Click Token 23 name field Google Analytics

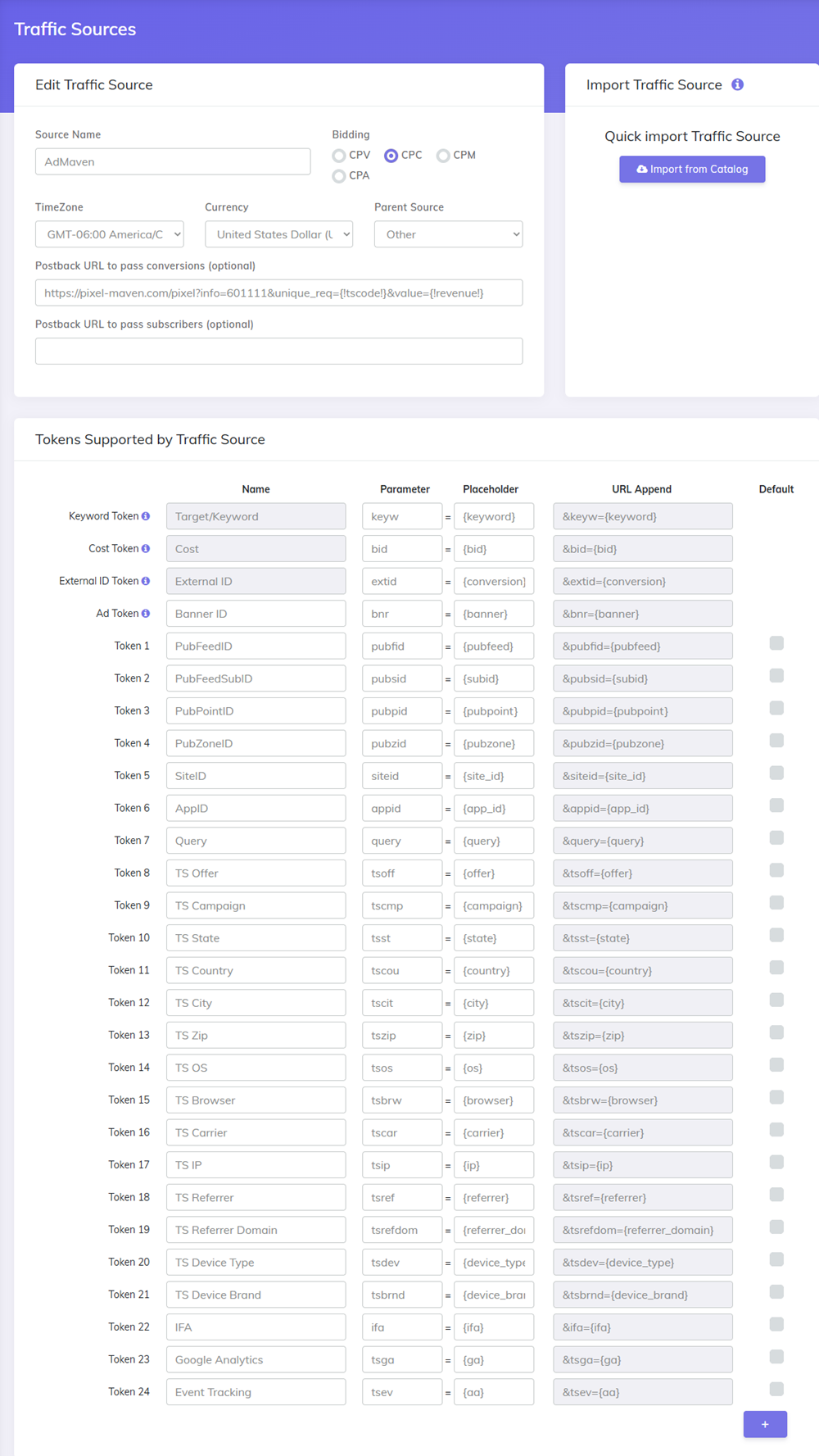tap(256, 1360)
